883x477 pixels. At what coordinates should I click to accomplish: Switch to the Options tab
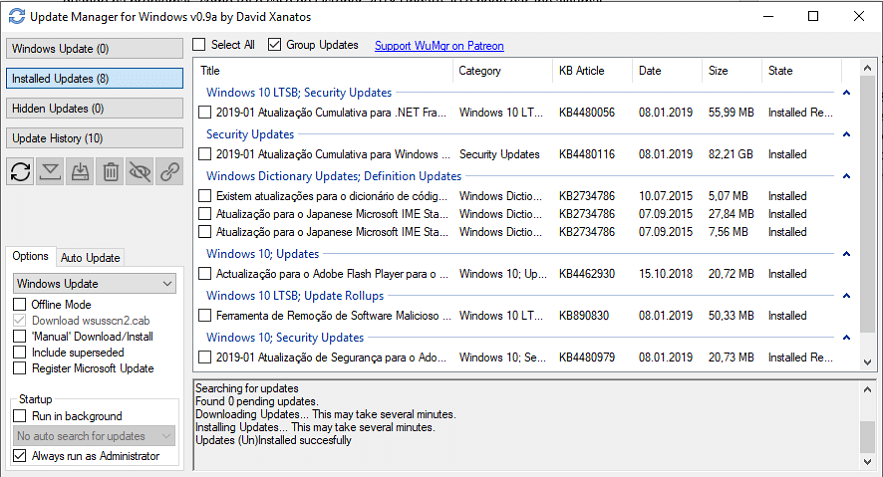coord(30,256)
